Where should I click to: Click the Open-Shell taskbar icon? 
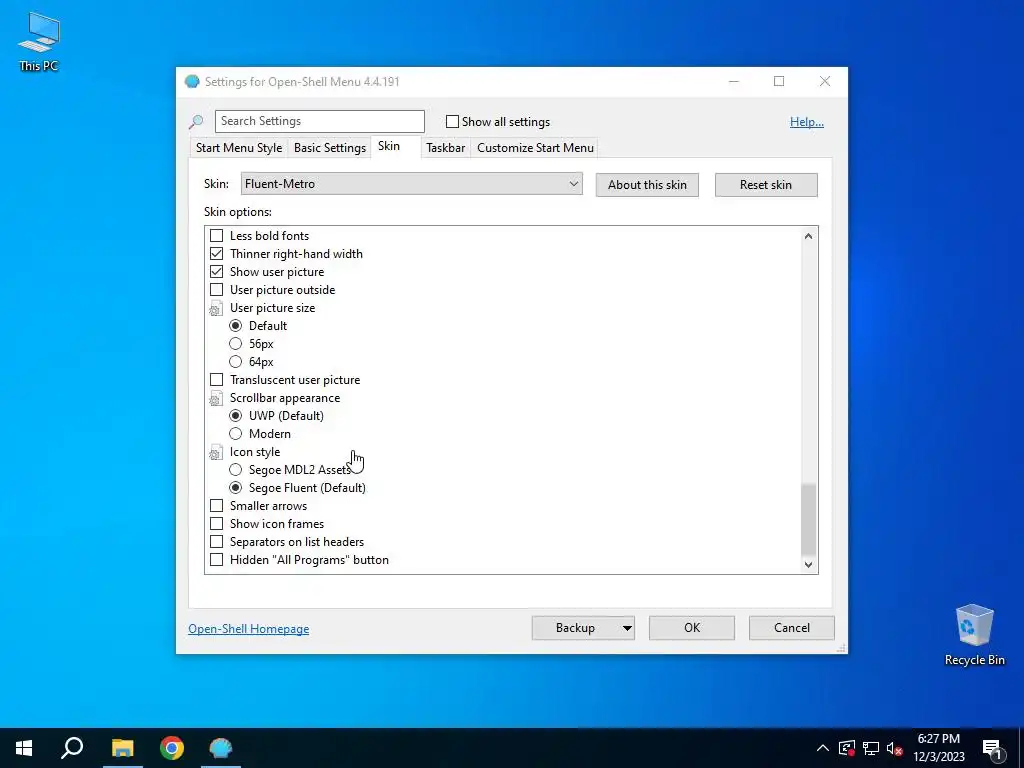coord(221,748)
